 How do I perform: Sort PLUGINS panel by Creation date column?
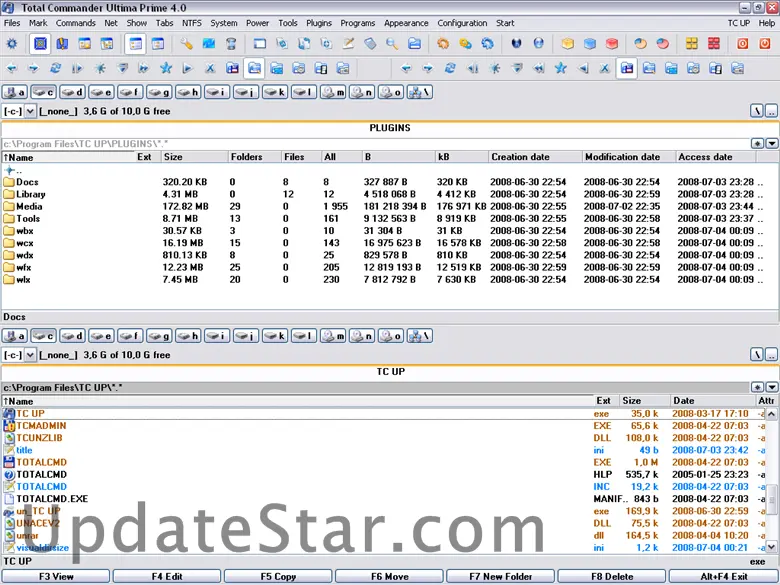click(535, 157)
